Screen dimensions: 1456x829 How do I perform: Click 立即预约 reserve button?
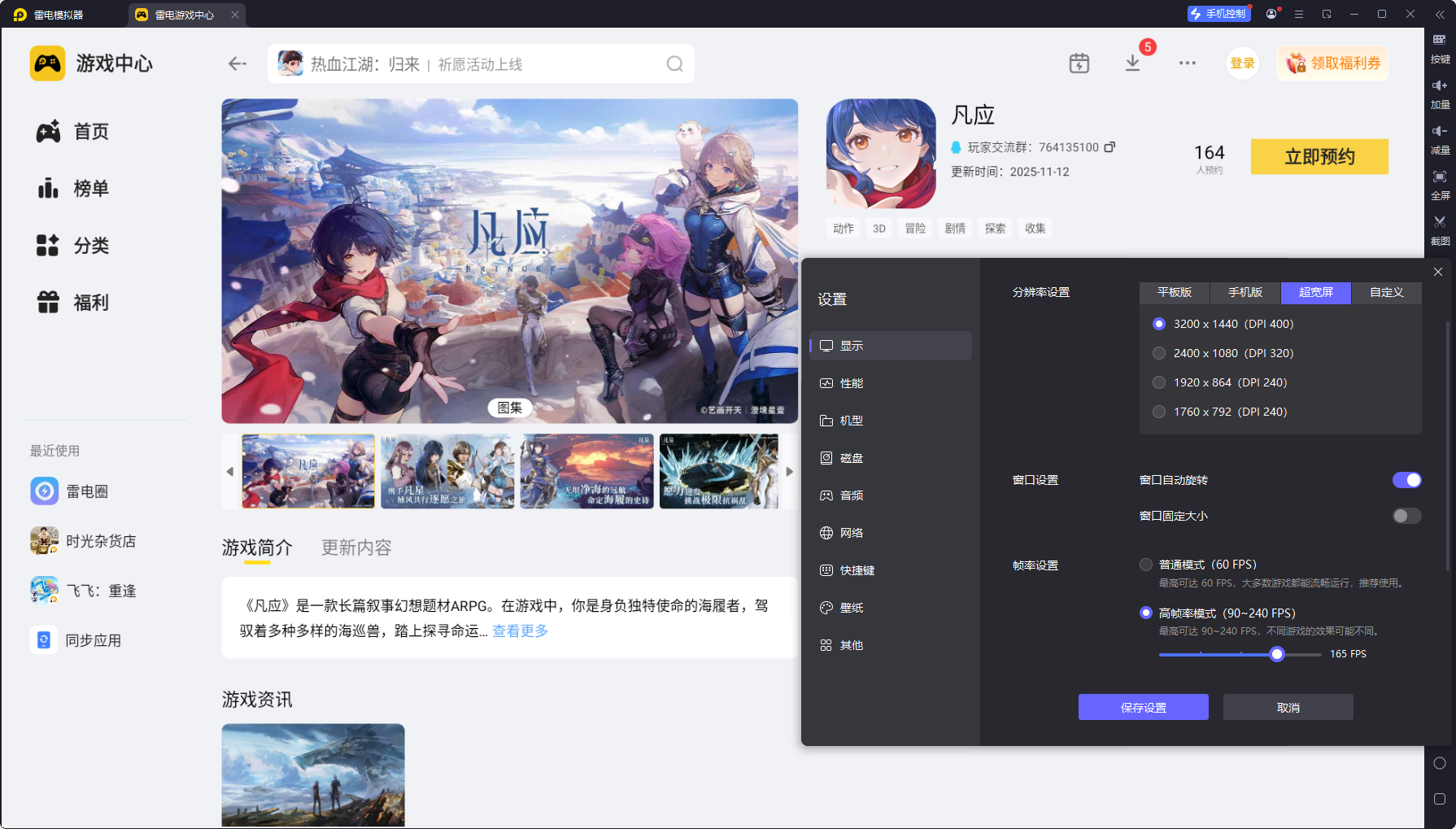coord(1319,156)
